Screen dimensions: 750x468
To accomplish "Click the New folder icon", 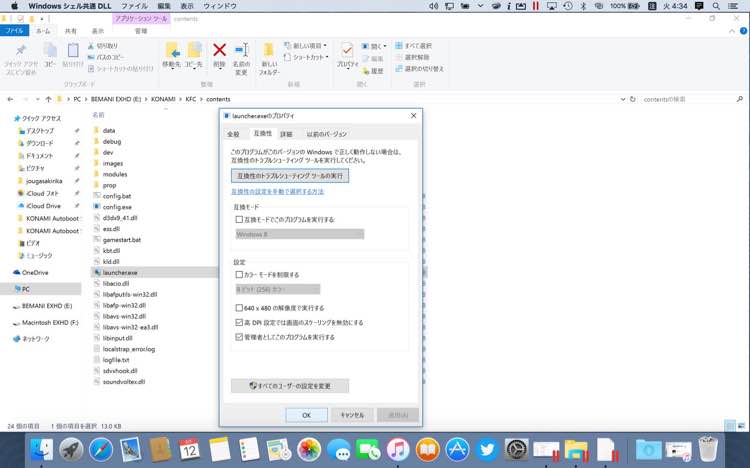I will [269, 50].
